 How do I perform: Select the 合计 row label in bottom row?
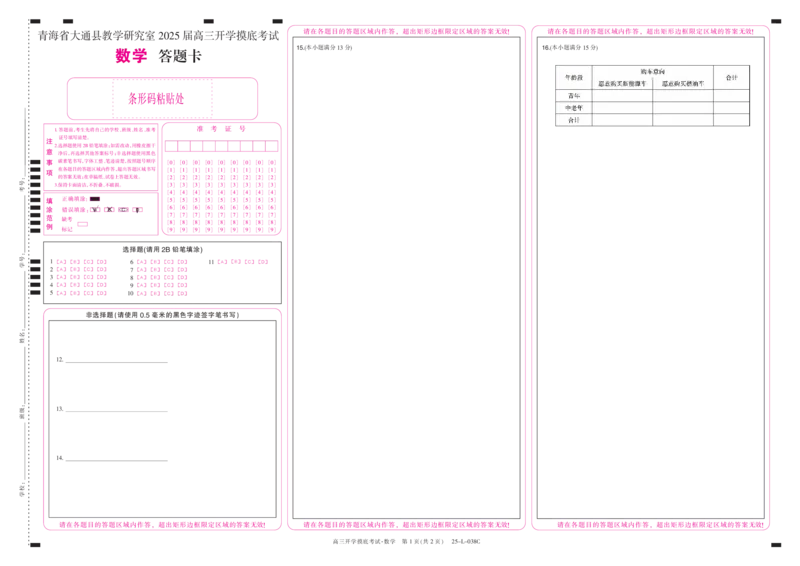(572, 120)
